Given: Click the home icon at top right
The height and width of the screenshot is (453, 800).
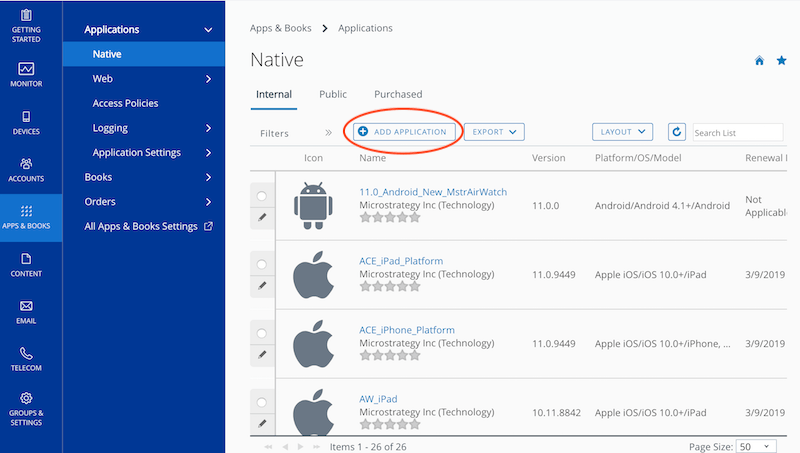Looking at the screenshot, I should click(759, 61).
